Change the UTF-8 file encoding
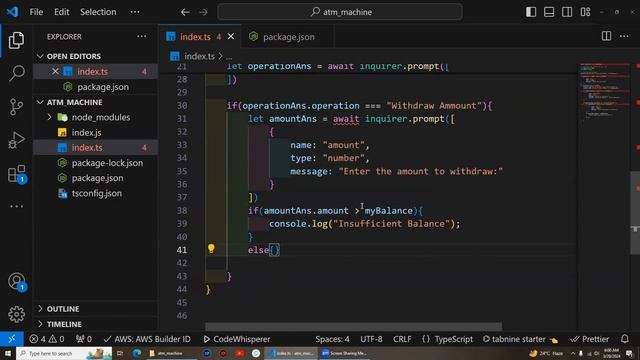This screenshot has height=360, width=640. 371,339
